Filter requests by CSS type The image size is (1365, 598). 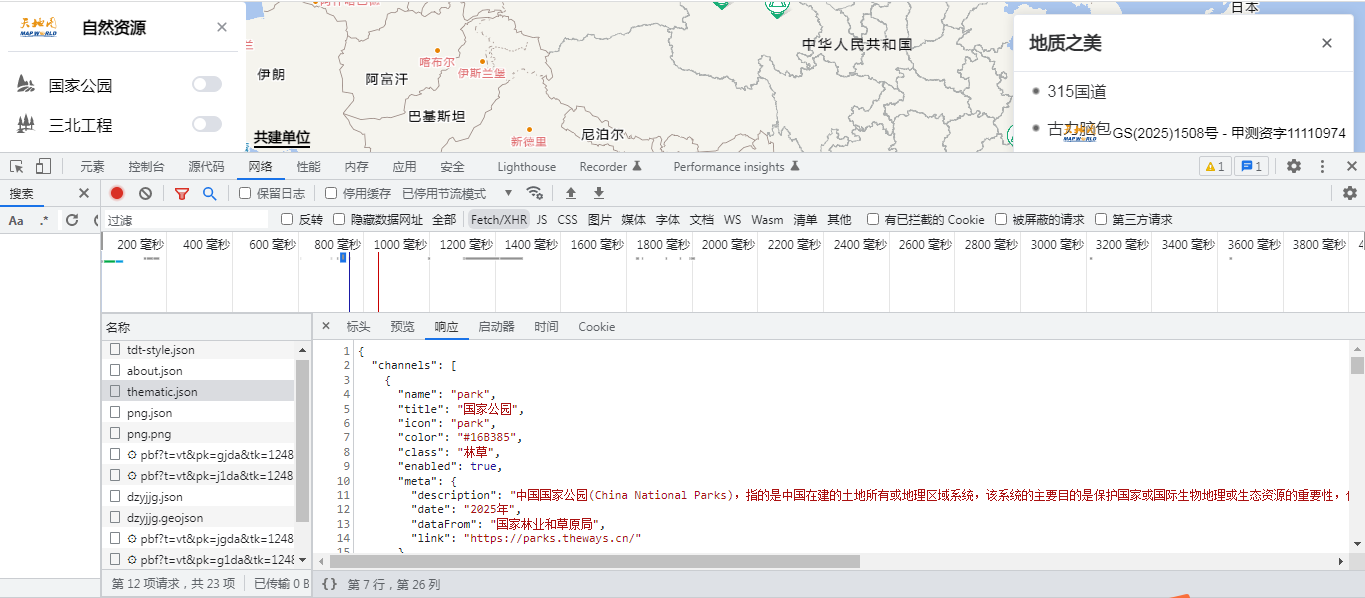[567, 219]
